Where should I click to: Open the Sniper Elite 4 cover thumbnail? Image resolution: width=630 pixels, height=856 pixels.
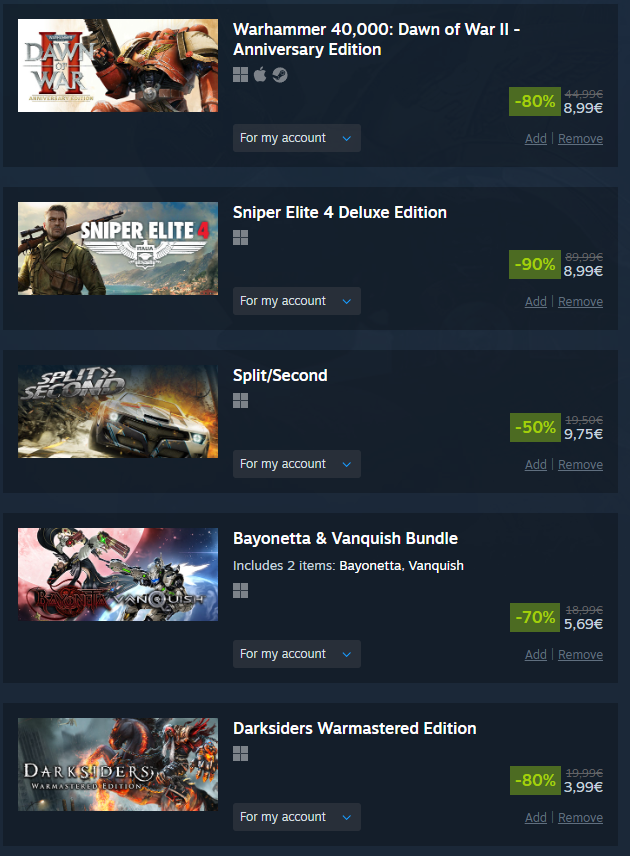click(118, 248)
